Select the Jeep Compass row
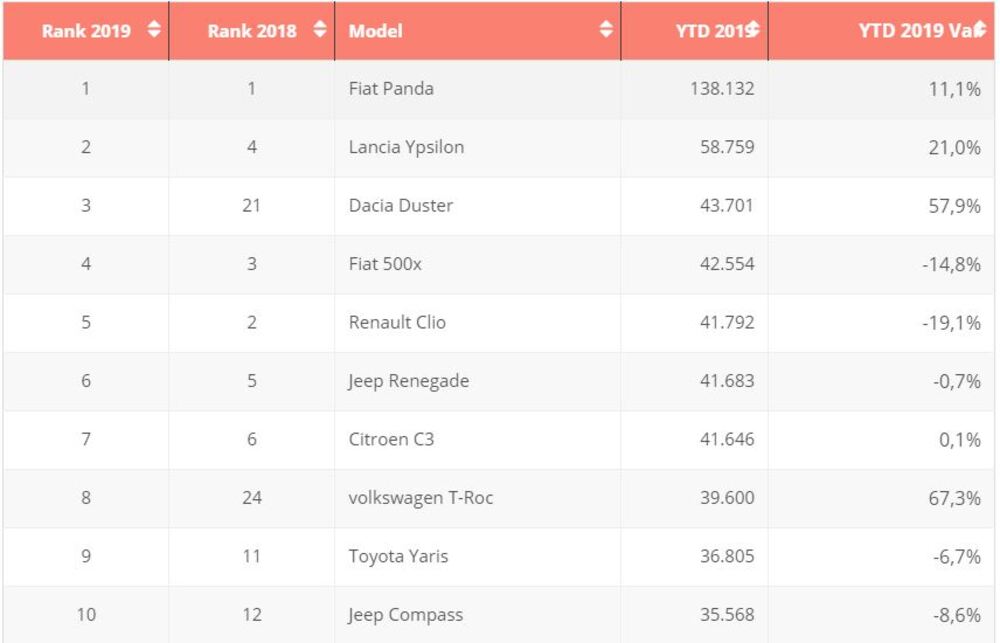This screenshot has height=643, width=1000. coord(405,615)
